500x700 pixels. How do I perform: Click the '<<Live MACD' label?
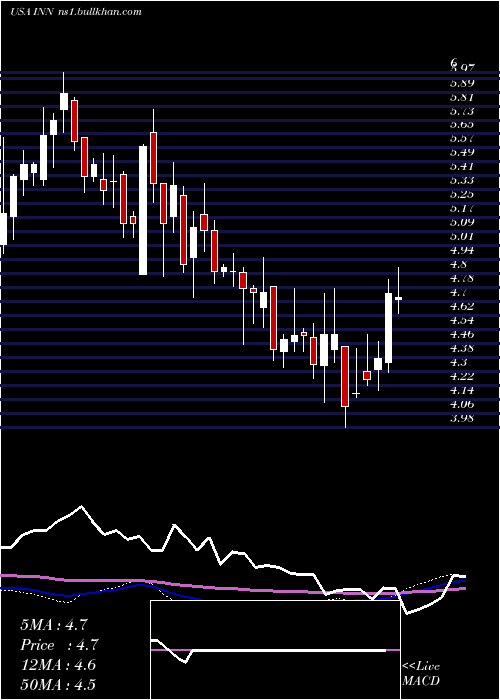[421, 674]
